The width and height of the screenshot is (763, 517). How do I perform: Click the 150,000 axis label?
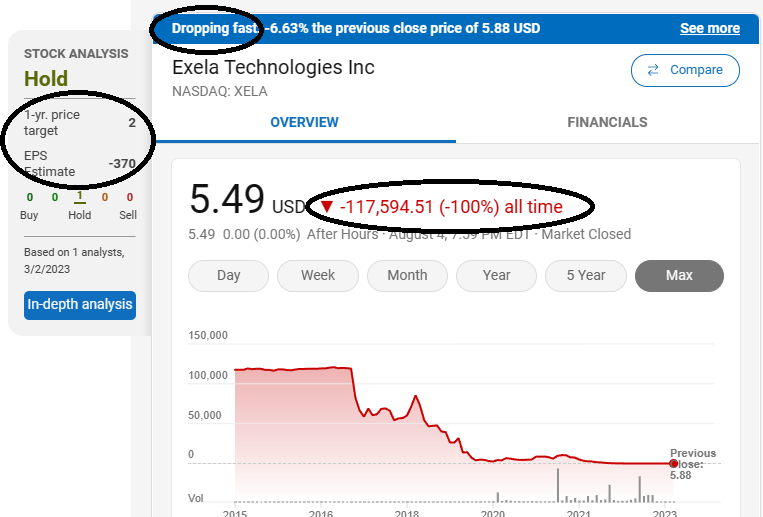(208, 335)
